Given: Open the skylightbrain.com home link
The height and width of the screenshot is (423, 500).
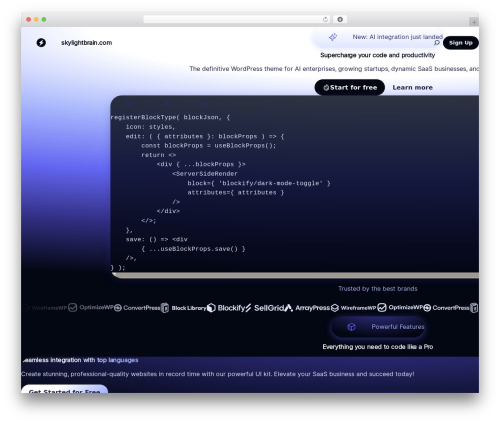Looking at the screenshot, I should [86, 43].
